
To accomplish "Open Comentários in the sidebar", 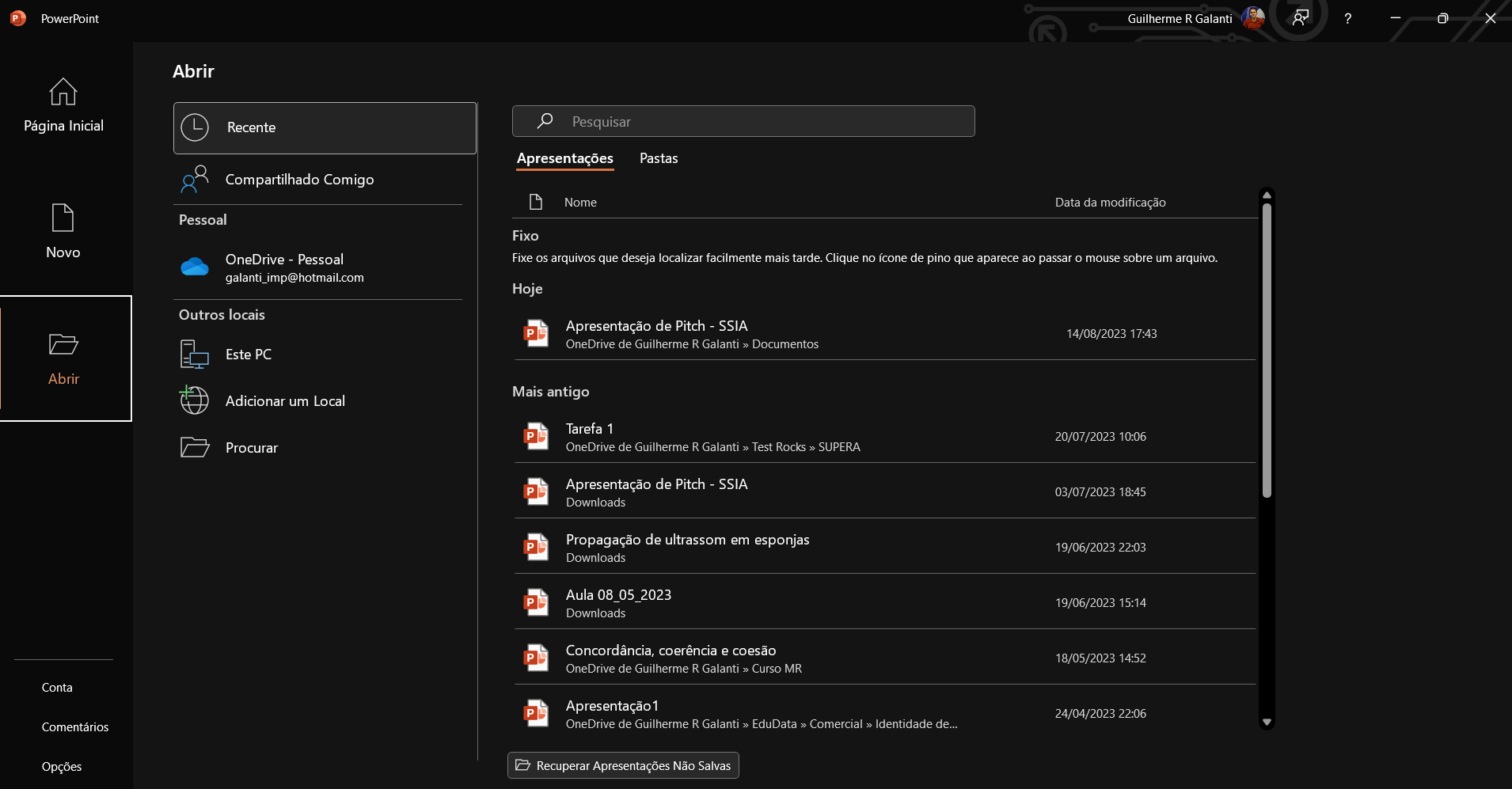I will coord(75,727).
